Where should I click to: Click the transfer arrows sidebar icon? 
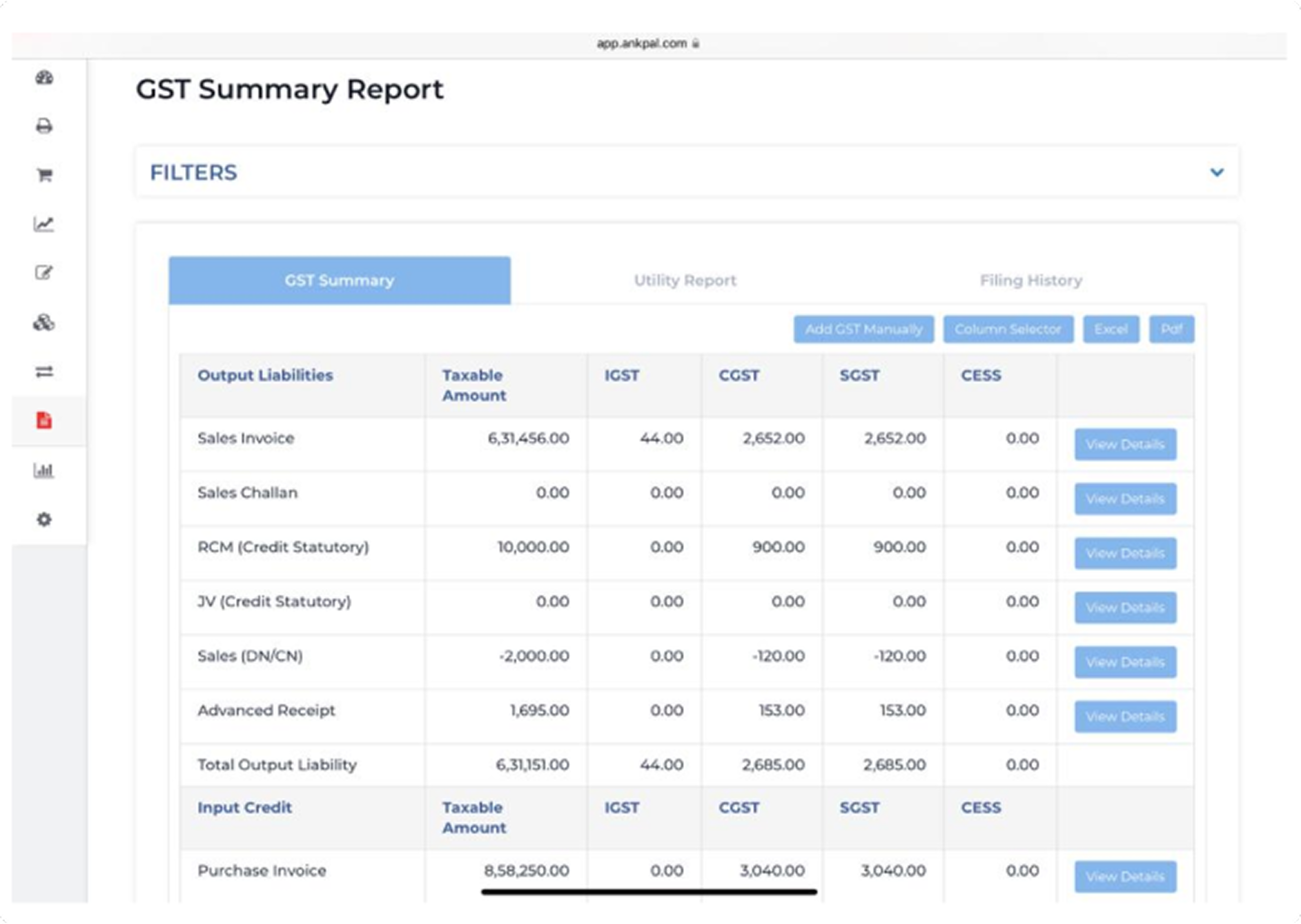click(x=44, y=372)
